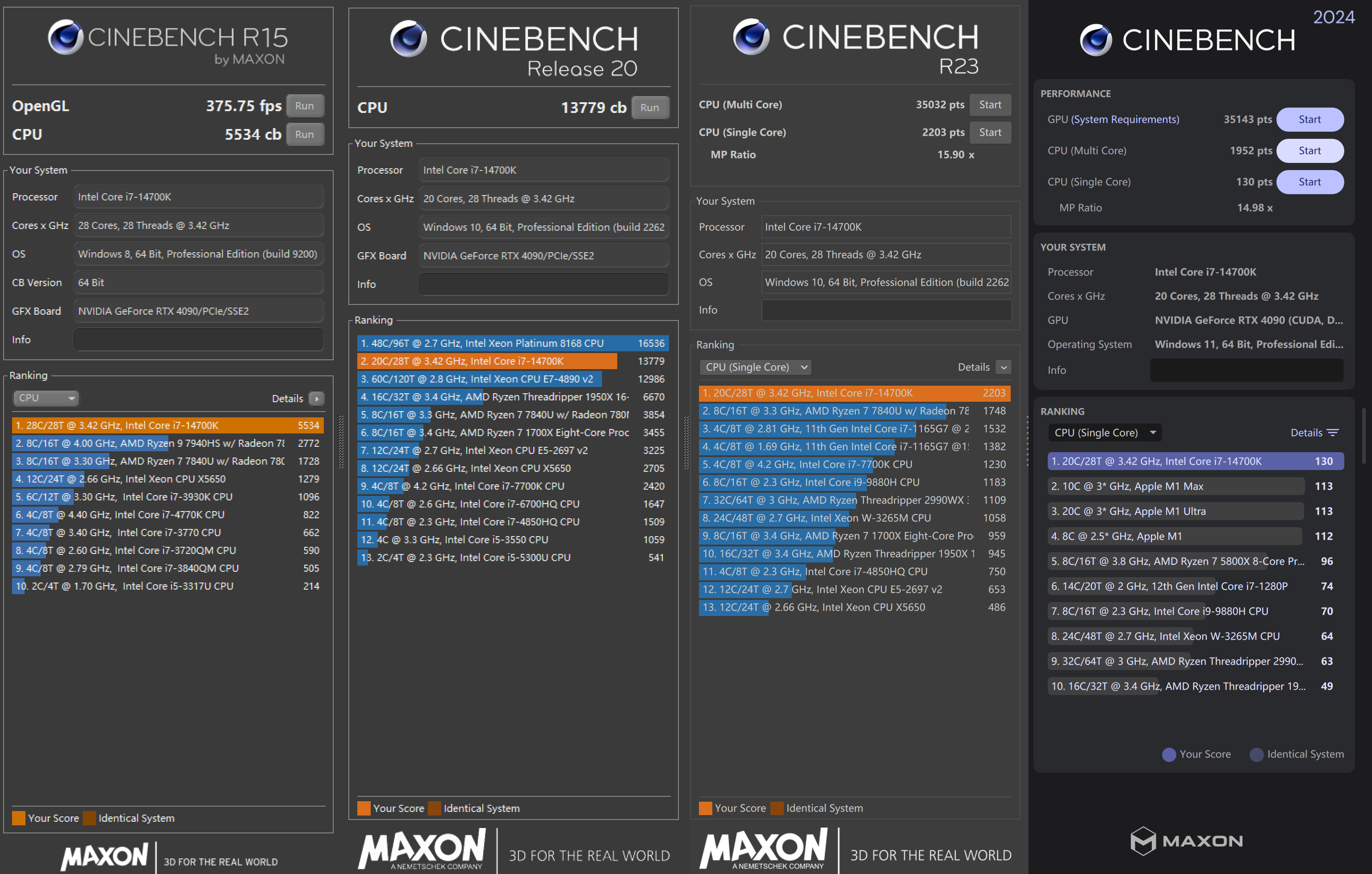This screenshot has height=874, width=1372.
Task: Click Your Score legend dot in Cinebench 2024
Action: click(x=1169, y=754)
